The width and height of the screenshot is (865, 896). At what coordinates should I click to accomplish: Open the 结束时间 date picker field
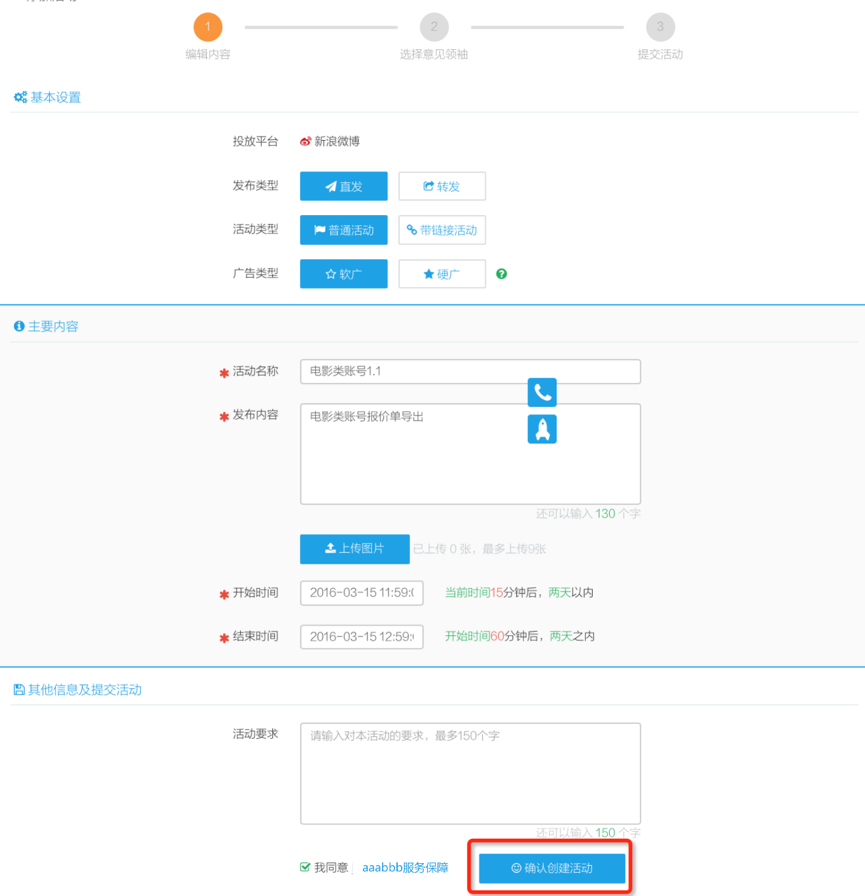361,637
